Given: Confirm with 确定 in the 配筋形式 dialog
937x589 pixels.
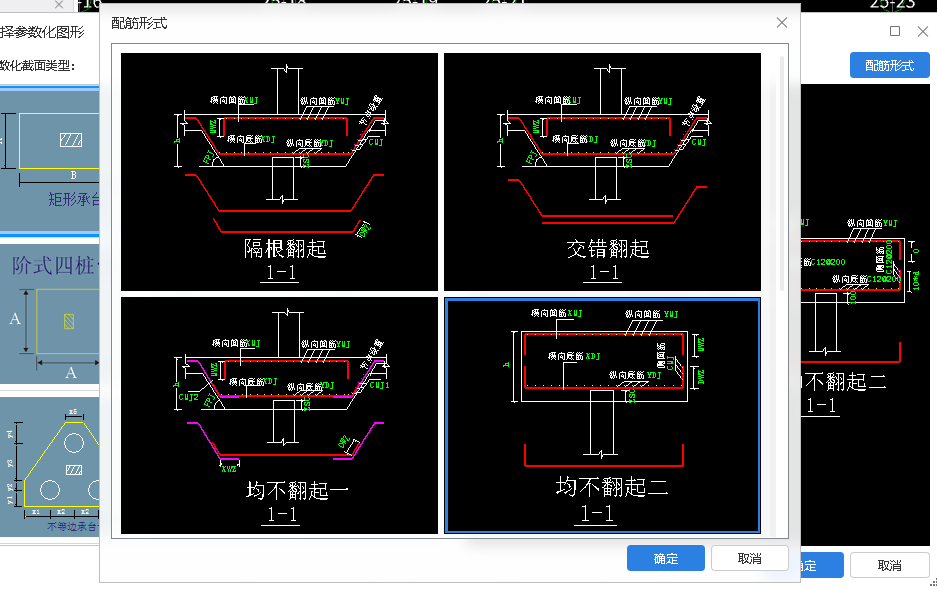Looking at the screenshot, I should tap(666, 558).
